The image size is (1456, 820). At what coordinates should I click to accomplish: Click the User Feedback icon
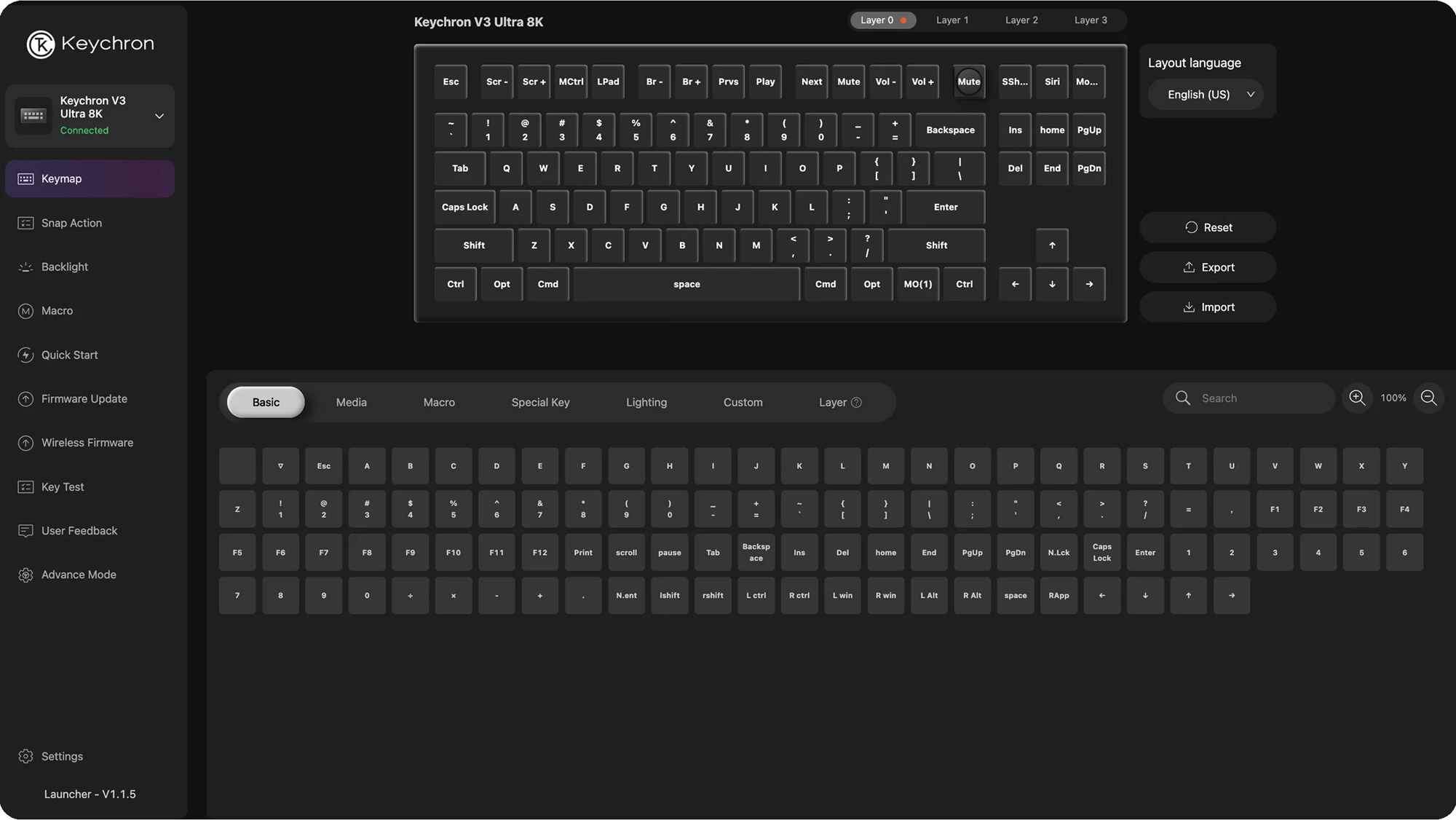click(25, 531)
